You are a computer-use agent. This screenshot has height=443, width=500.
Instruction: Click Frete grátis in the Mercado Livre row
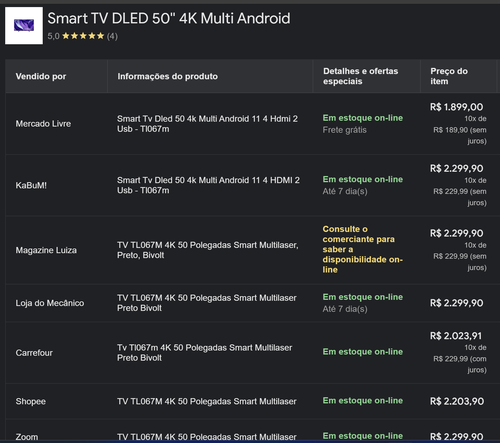coord(345,130)
